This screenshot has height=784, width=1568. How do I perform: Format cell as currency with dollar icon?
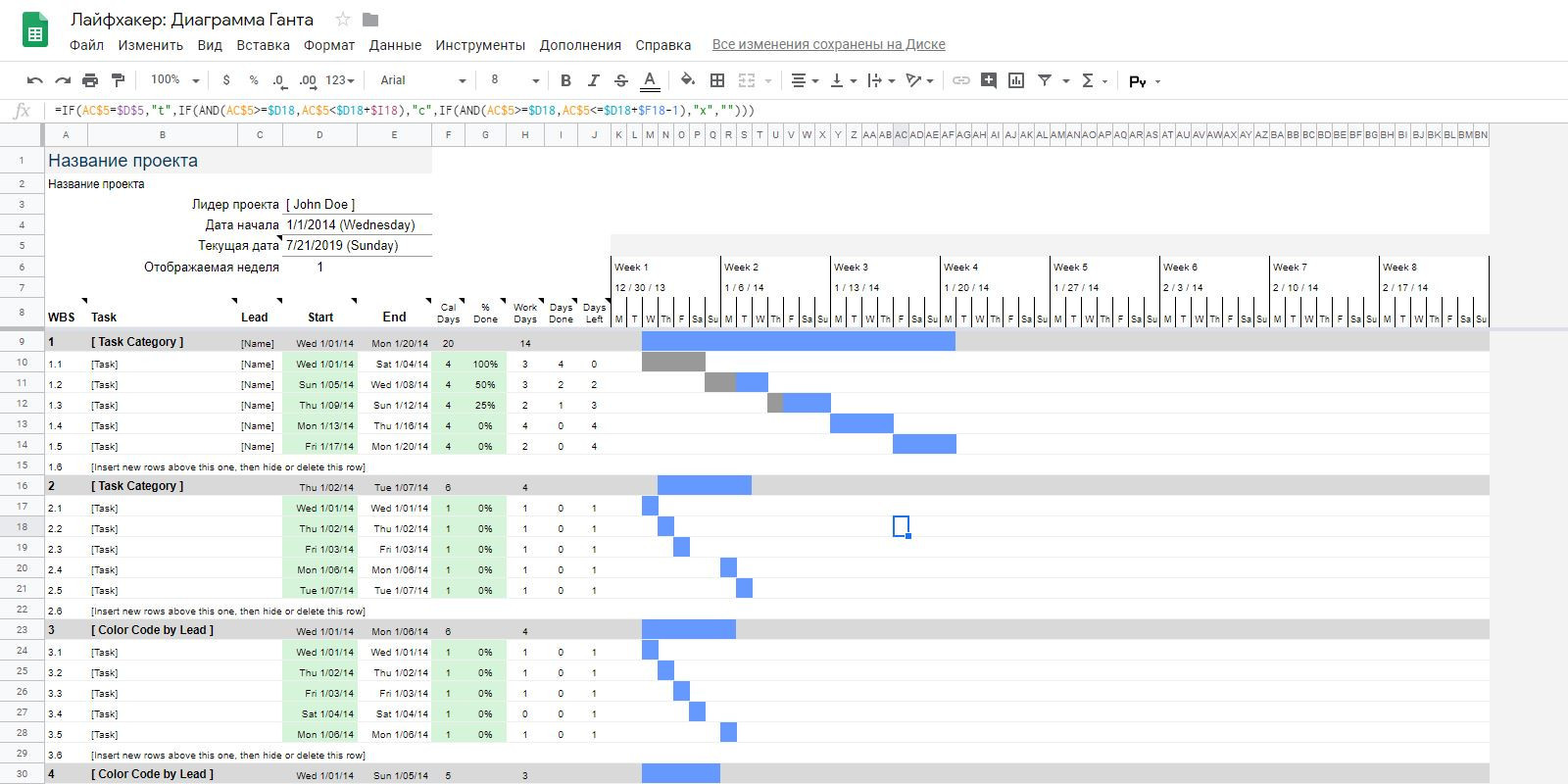point(226,80)
